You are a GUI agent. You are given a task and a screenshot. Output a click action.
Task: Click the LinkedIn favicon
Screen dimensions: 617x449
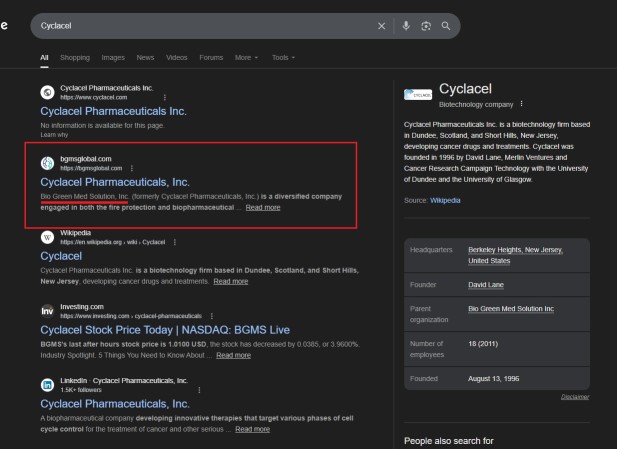pos(47,385)
